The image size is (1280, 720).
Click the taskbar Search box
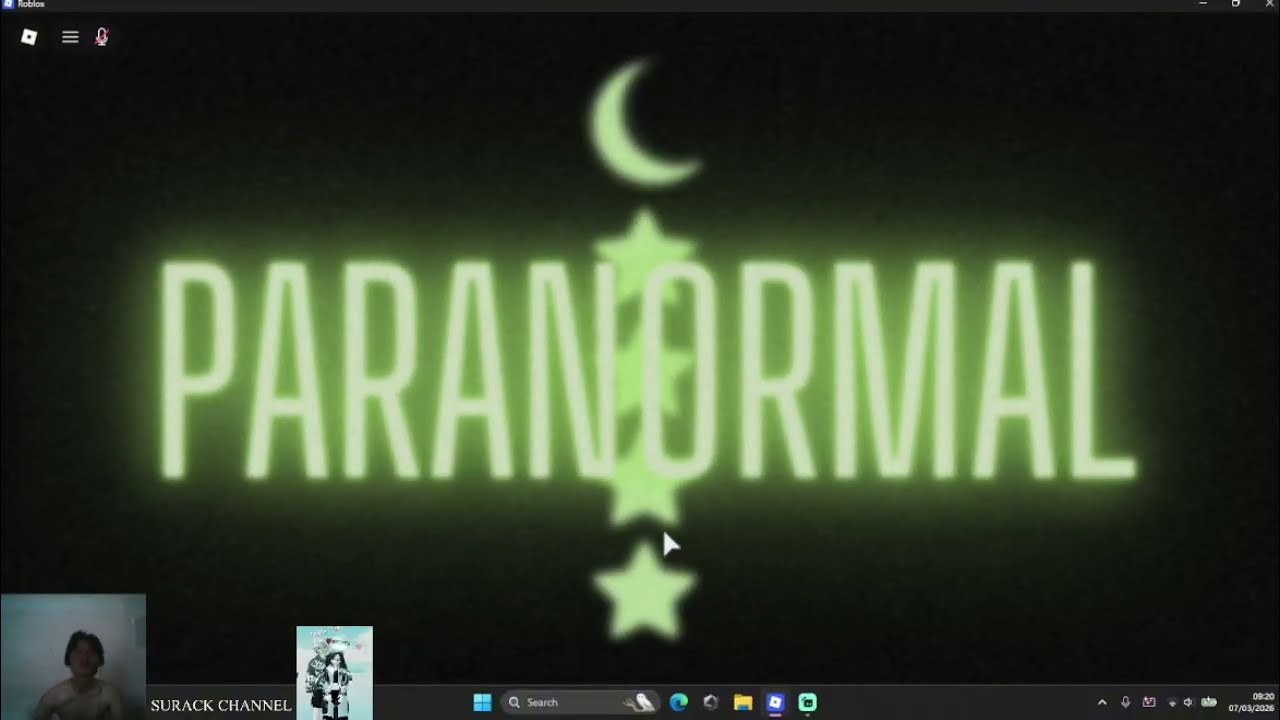tap(580, 702)
